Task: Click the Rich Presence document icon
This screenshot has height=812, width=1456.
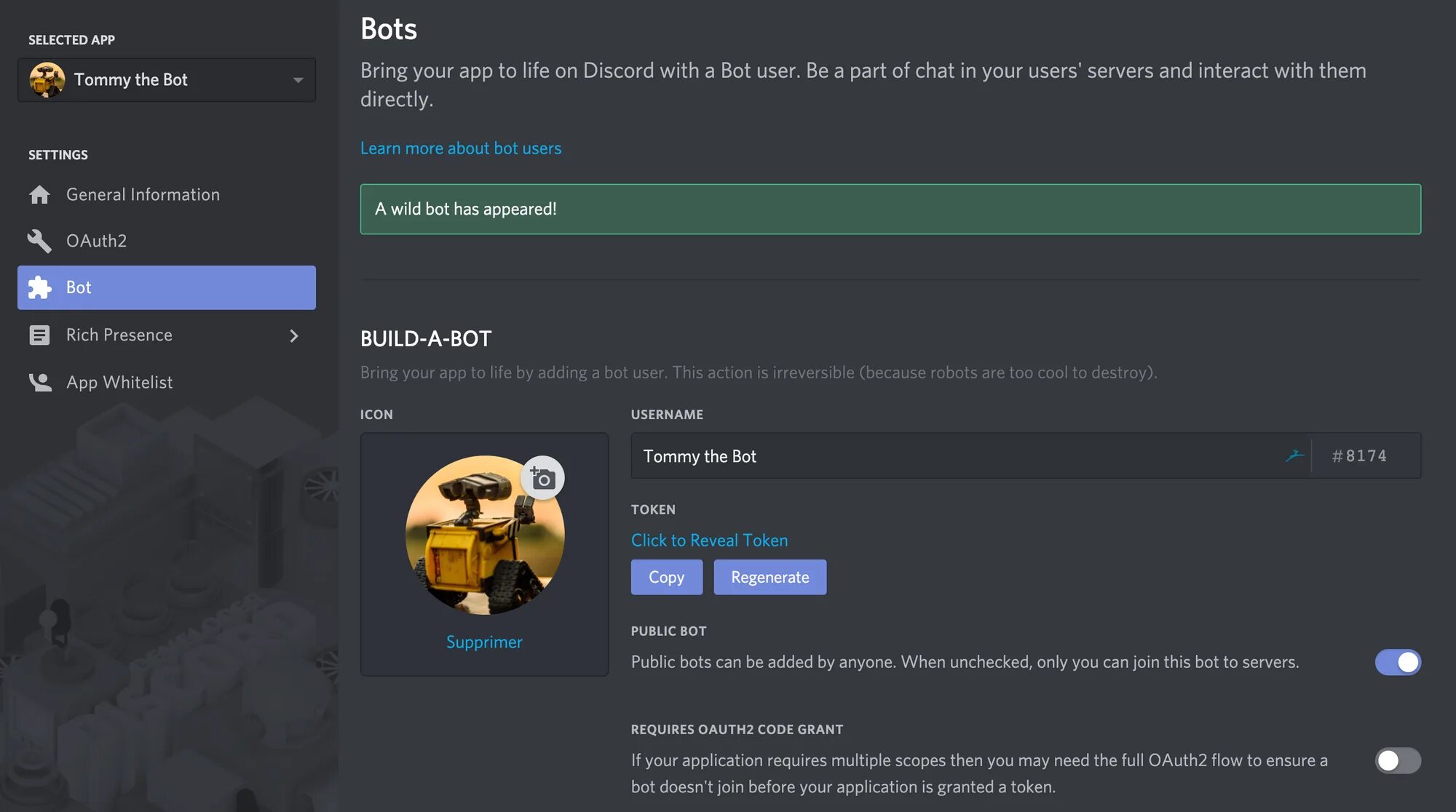Action: pyautogui.click(x=39, y=335)
